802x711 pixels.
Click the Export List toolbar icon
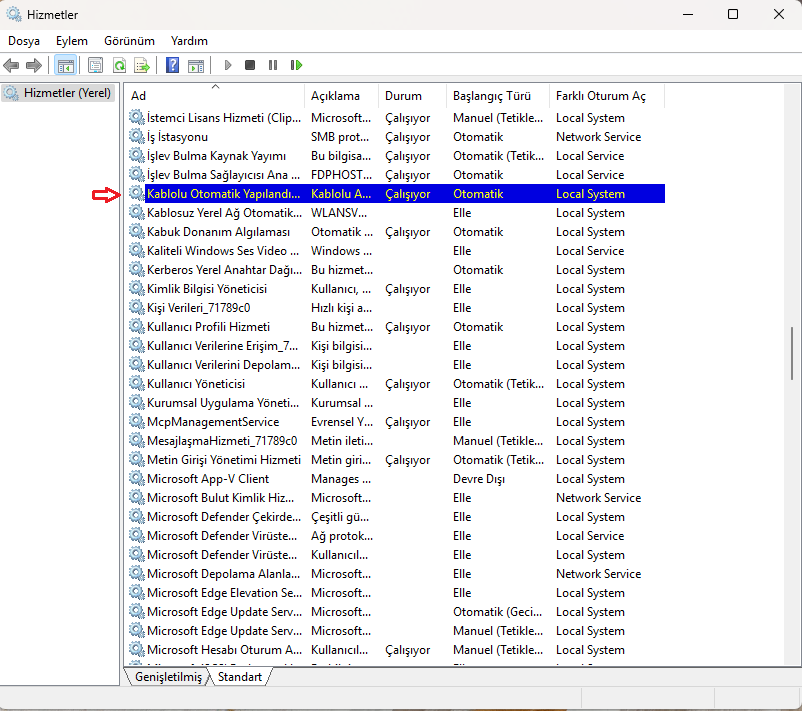(142, 65)
